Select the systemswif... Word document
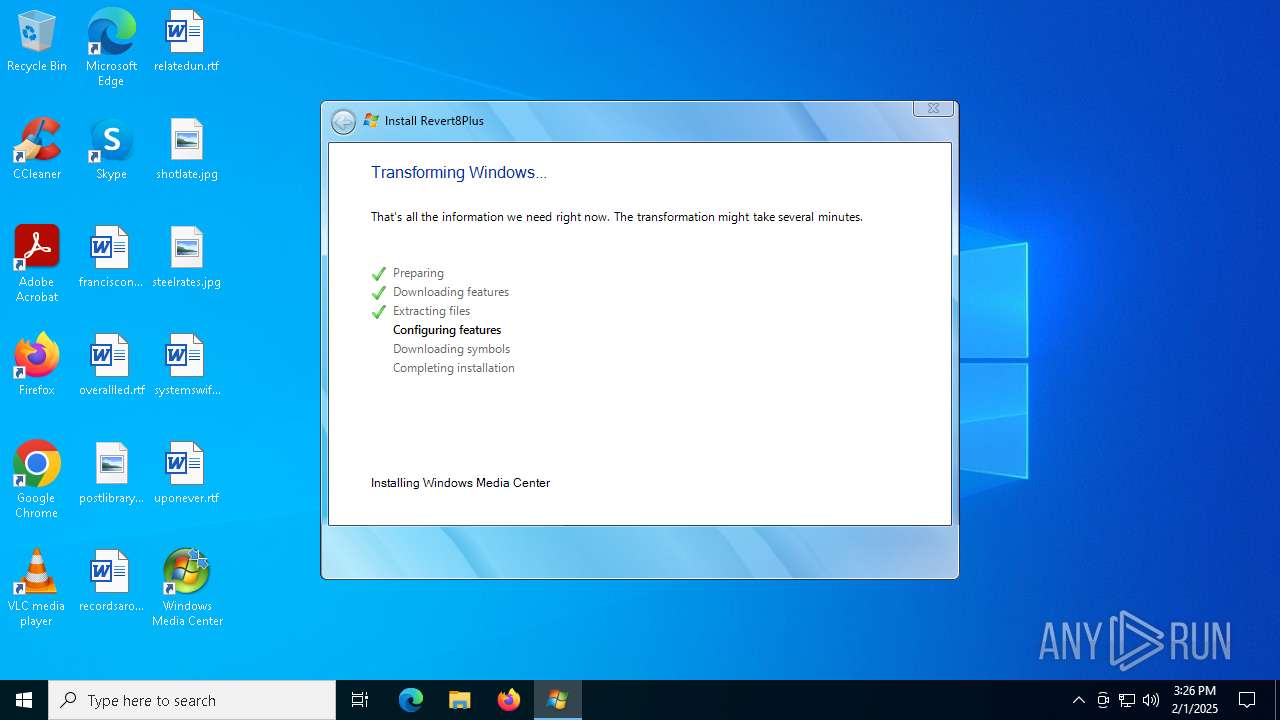Screen dimensions: 1280x720 click(186, 366)
